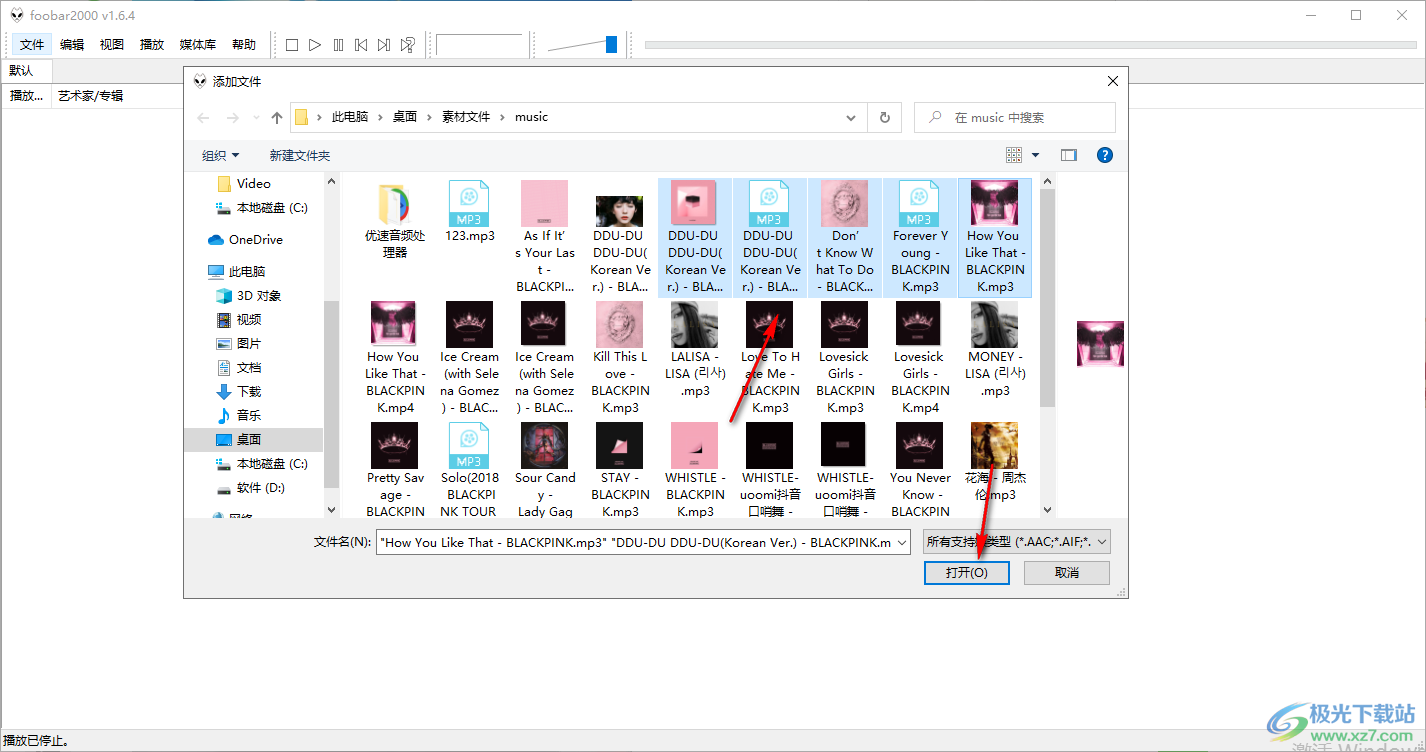
Task: Select MONEY - LISA mp3 file
Action: pyautogui.click(x=995, y=350)
